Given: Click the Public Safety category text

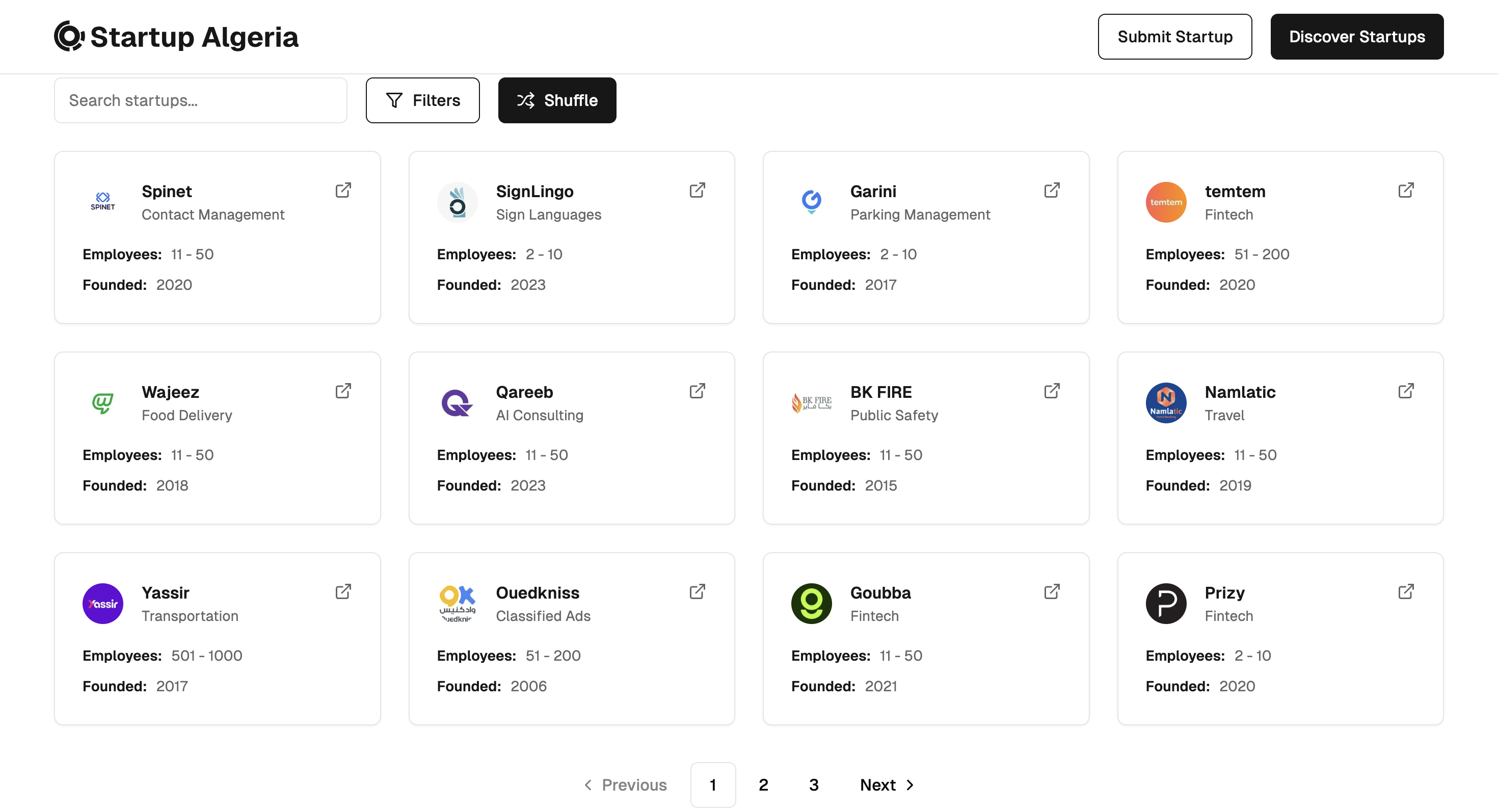Looking at the screenshot, I should coord(894,415).
